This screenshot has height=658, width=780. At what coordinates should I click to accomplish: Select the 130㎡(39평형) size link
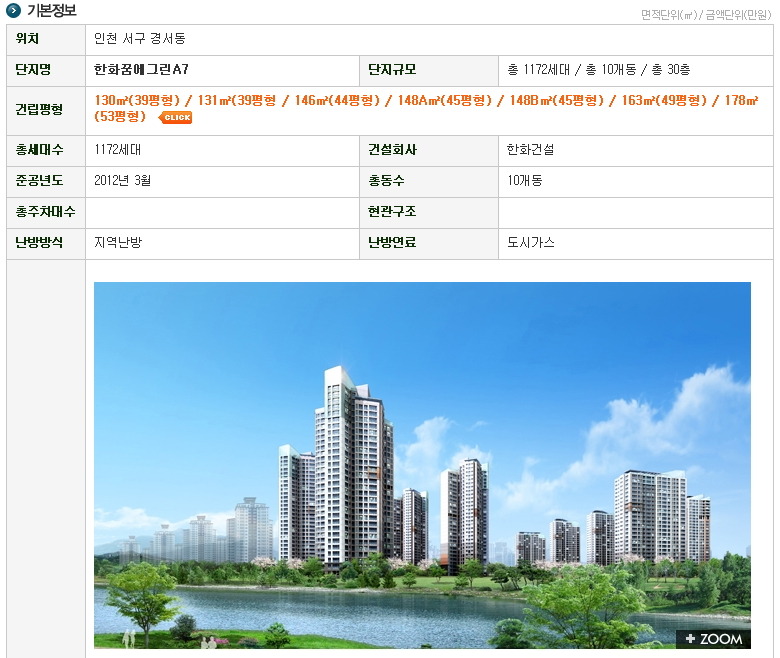tap(137, 100)
